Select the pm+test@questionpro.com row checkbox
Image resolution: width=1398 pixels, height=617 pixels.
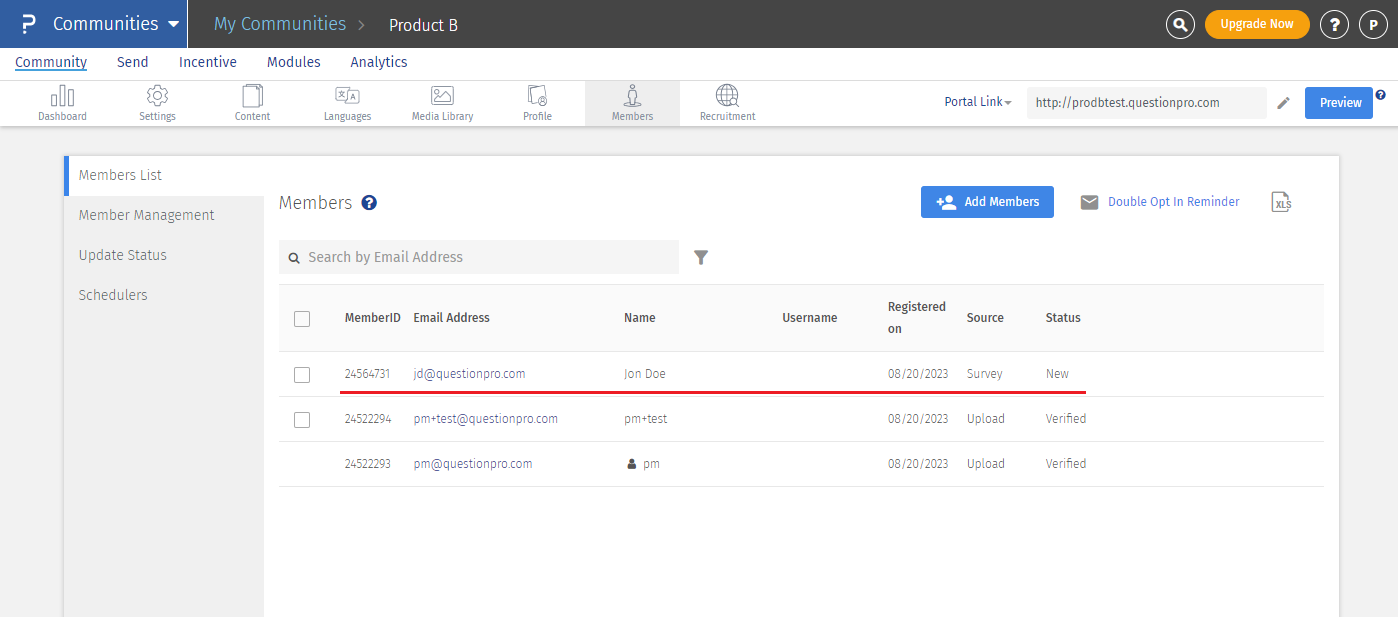tap(302, 420)
